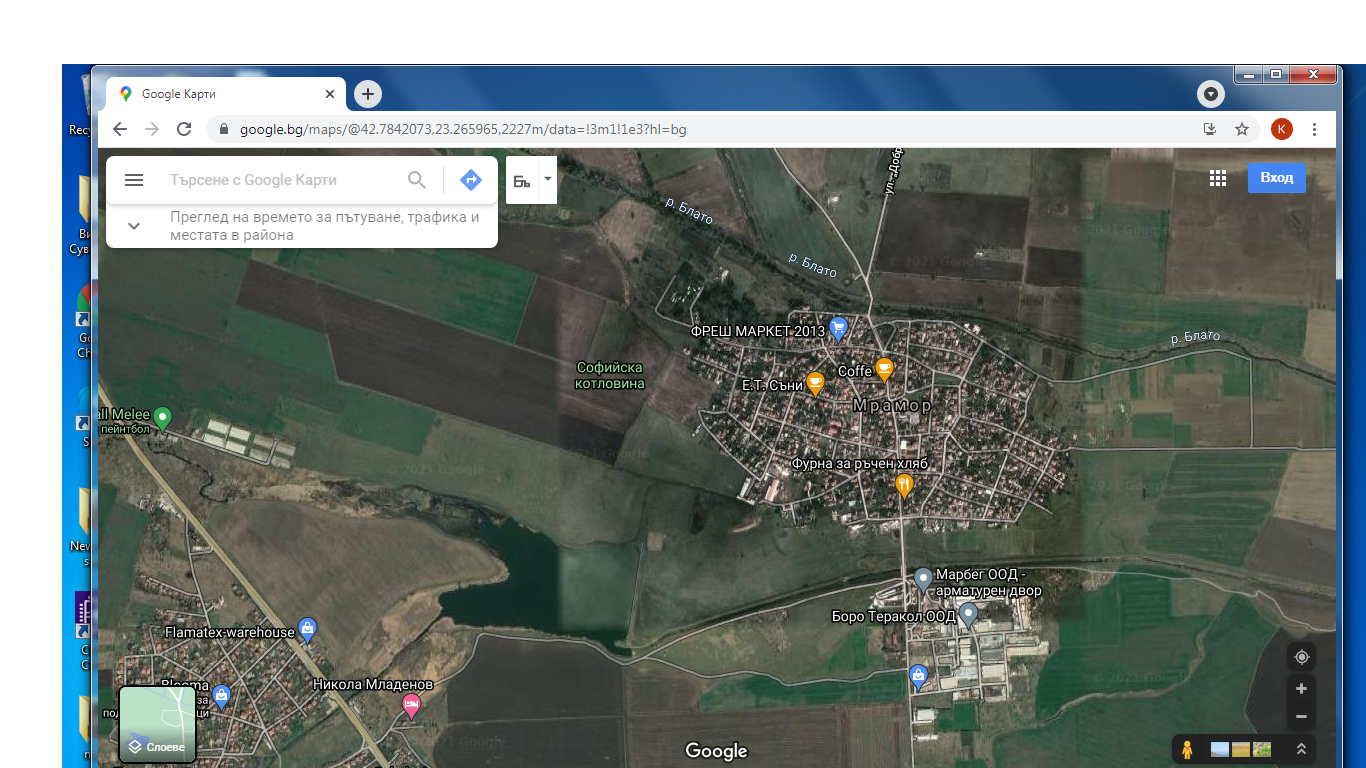Click the blue Вход sign-in button
The height and width of the screenshot is (768, 1366).
[x=1276, y=178]
